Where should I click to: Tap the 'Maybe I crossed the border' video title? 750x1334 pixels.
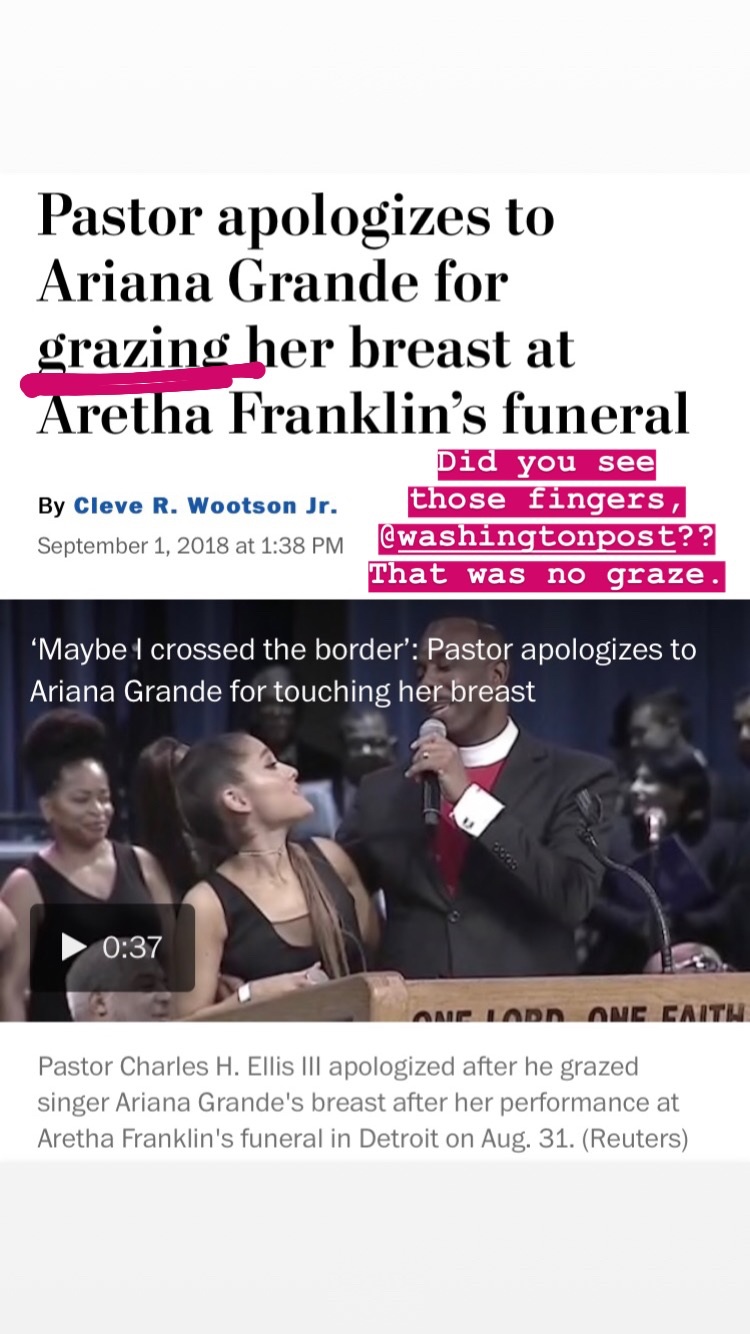[363, 670]
